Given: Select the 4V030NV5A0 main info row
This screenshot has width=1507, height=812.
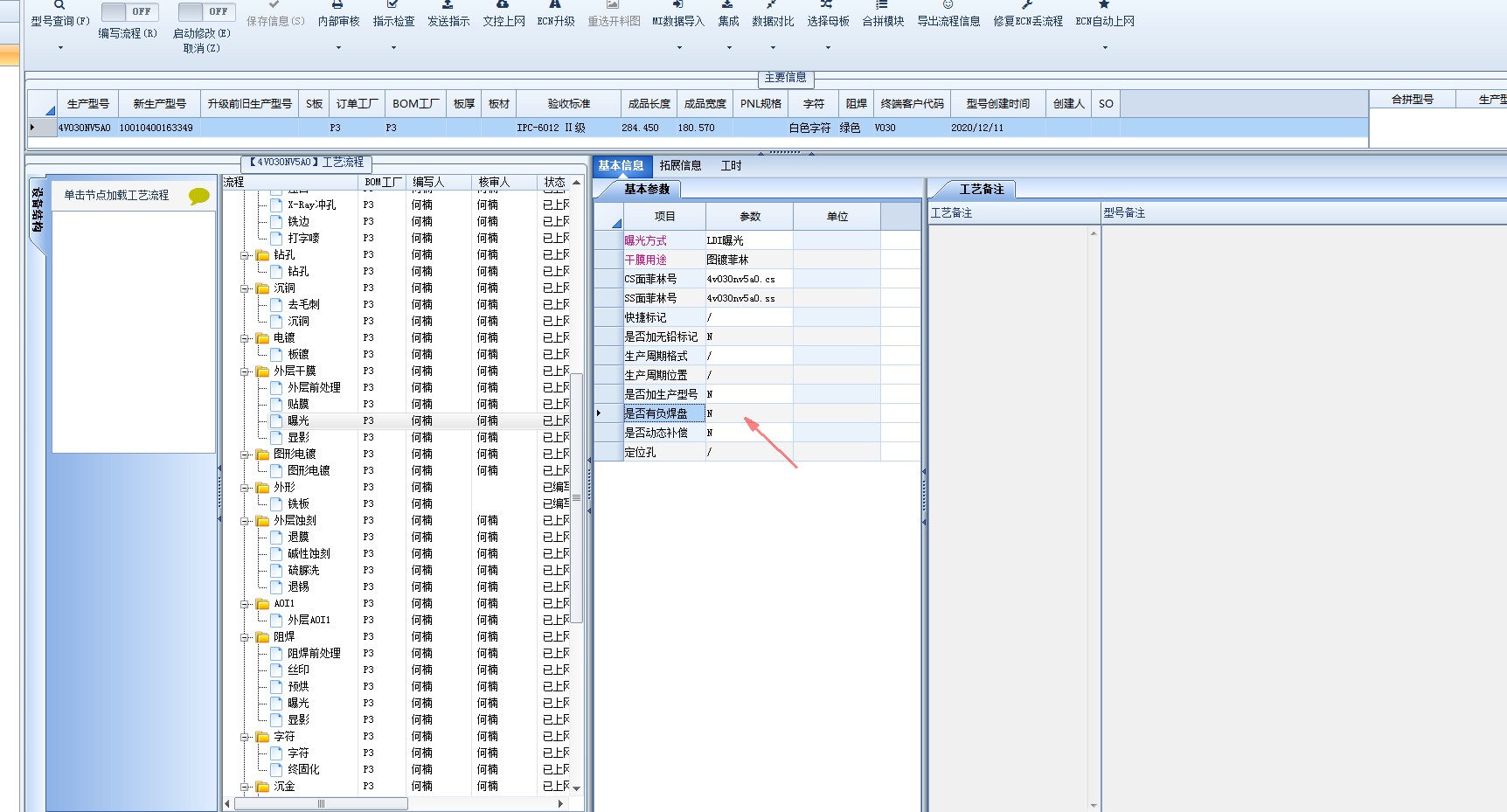Looking at the screenshot, I should [x=698, y=128].
